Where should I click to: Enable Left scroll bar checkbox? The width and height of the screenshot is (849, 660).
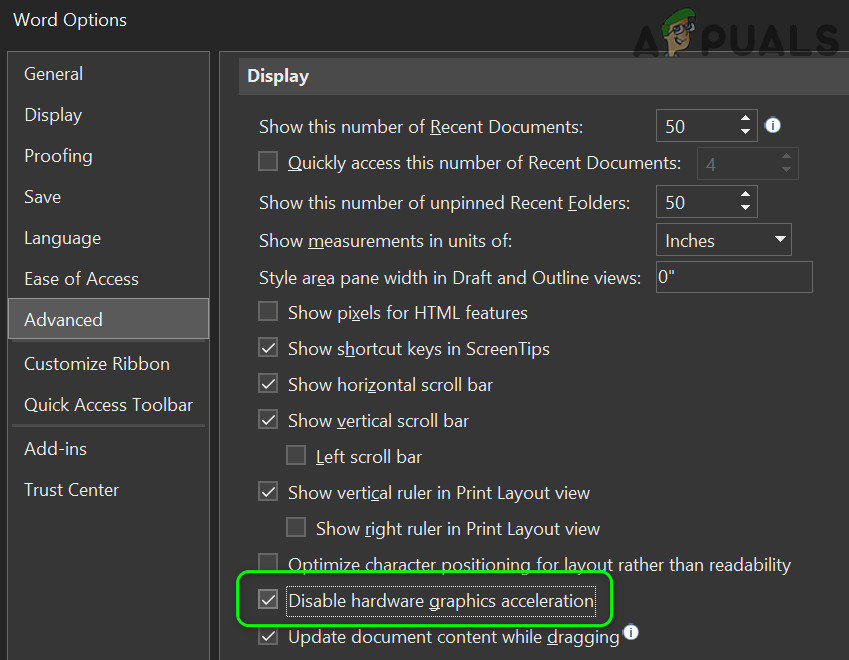(296, 455)
